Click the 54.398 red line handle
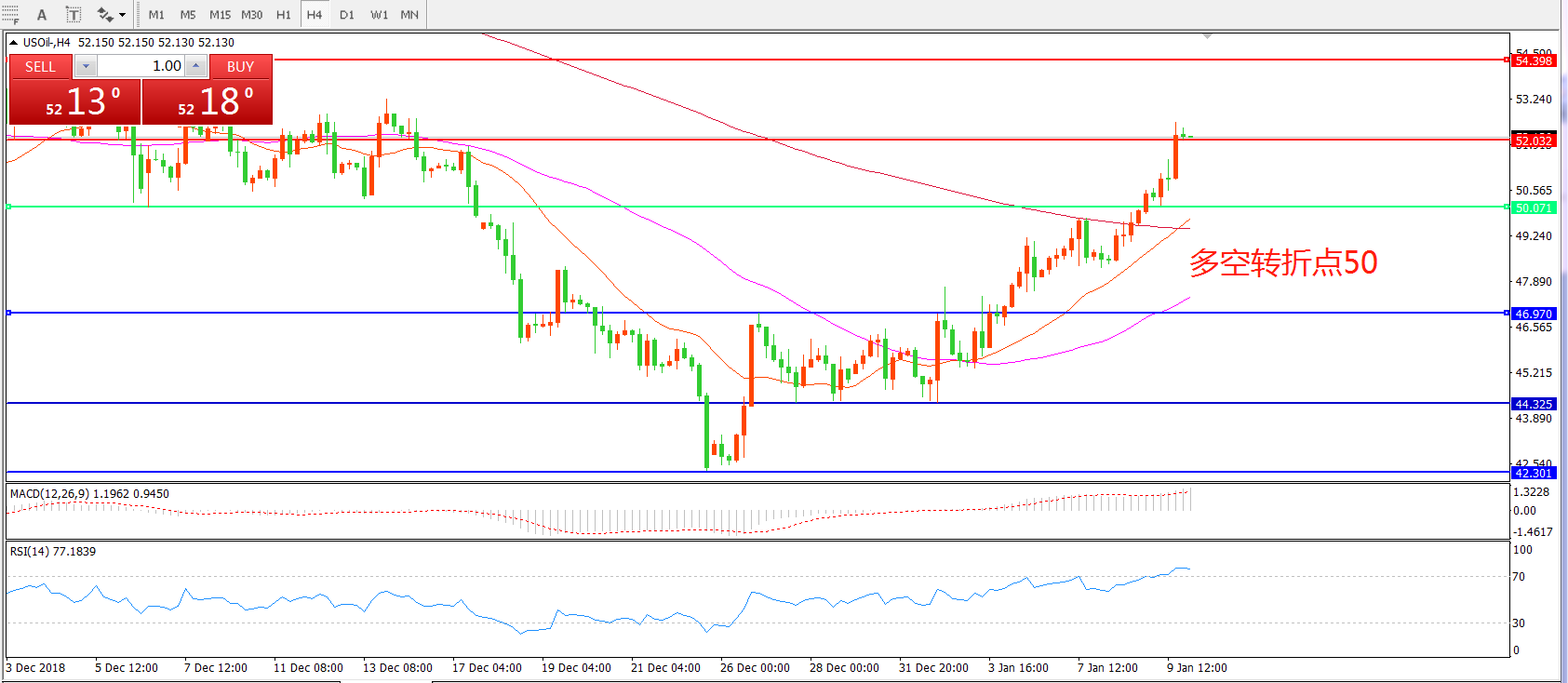Image resolution: width=1568 pixels, height=683 pixels. pyautogui.click(x=1507, y=60)
